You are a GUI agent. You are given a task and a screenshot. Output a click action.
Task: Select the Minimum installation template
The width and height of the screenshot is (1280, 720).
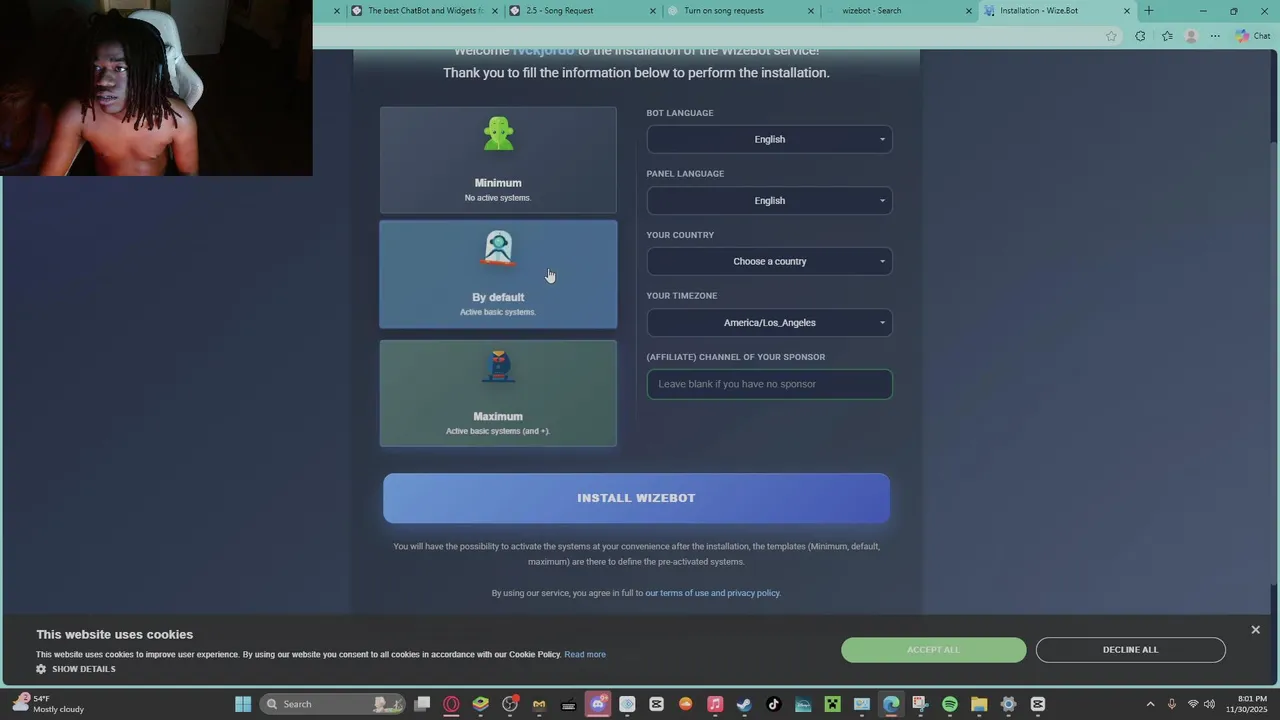(x=498, y=160)
